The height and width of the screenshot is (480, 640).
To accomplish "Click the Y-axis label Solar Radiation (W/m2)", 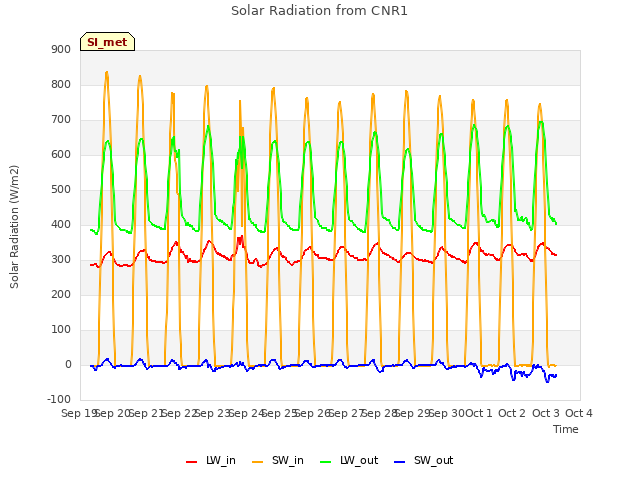I will pyautogui.click(x=14, y=227).
